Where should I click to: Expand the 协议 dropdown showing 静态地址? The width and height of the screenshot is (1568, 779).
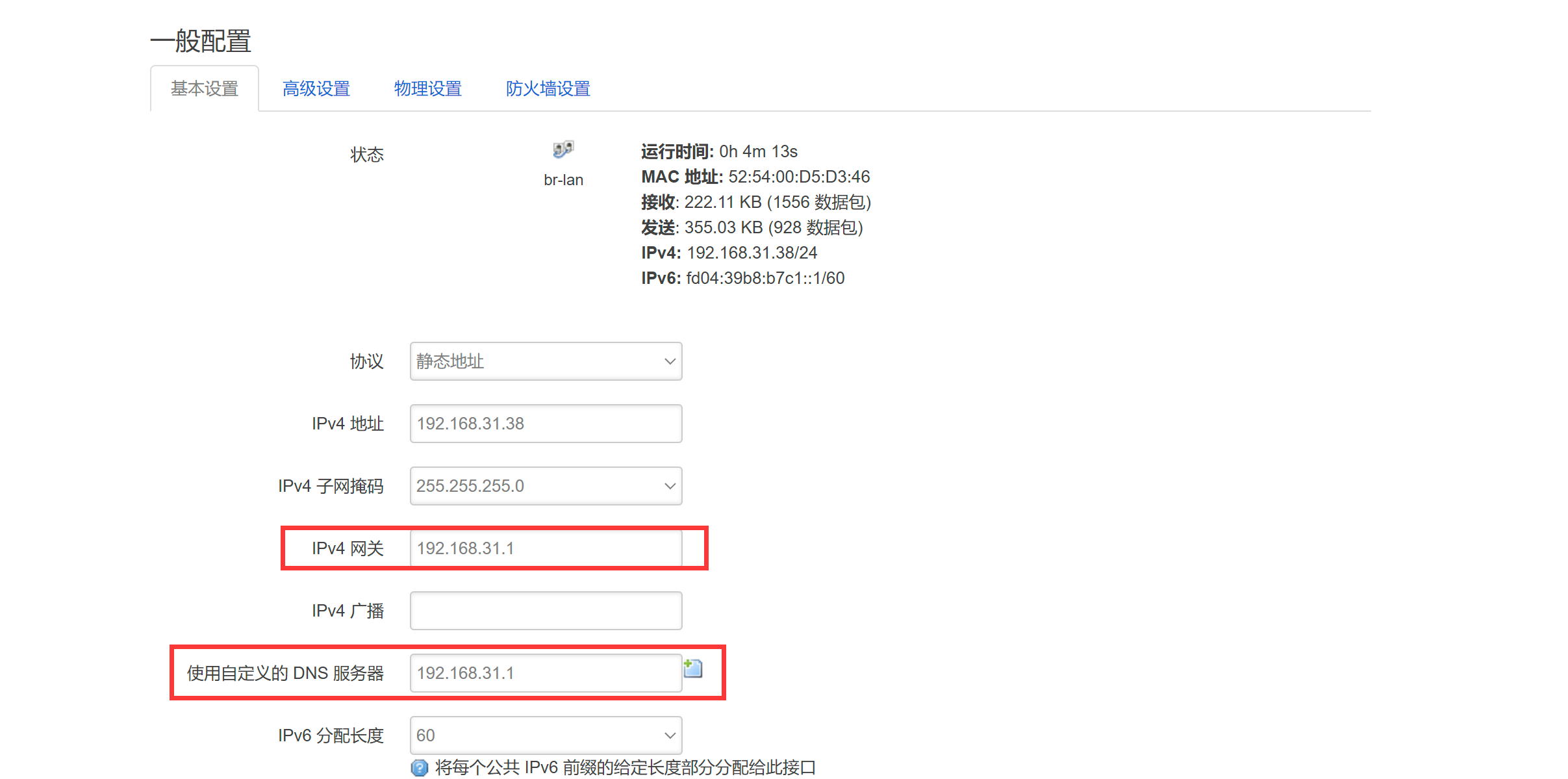pos(546,361)
